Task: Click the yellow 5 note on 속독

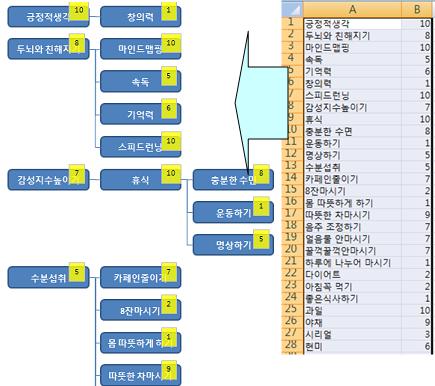Action: (x=169, y=76)
